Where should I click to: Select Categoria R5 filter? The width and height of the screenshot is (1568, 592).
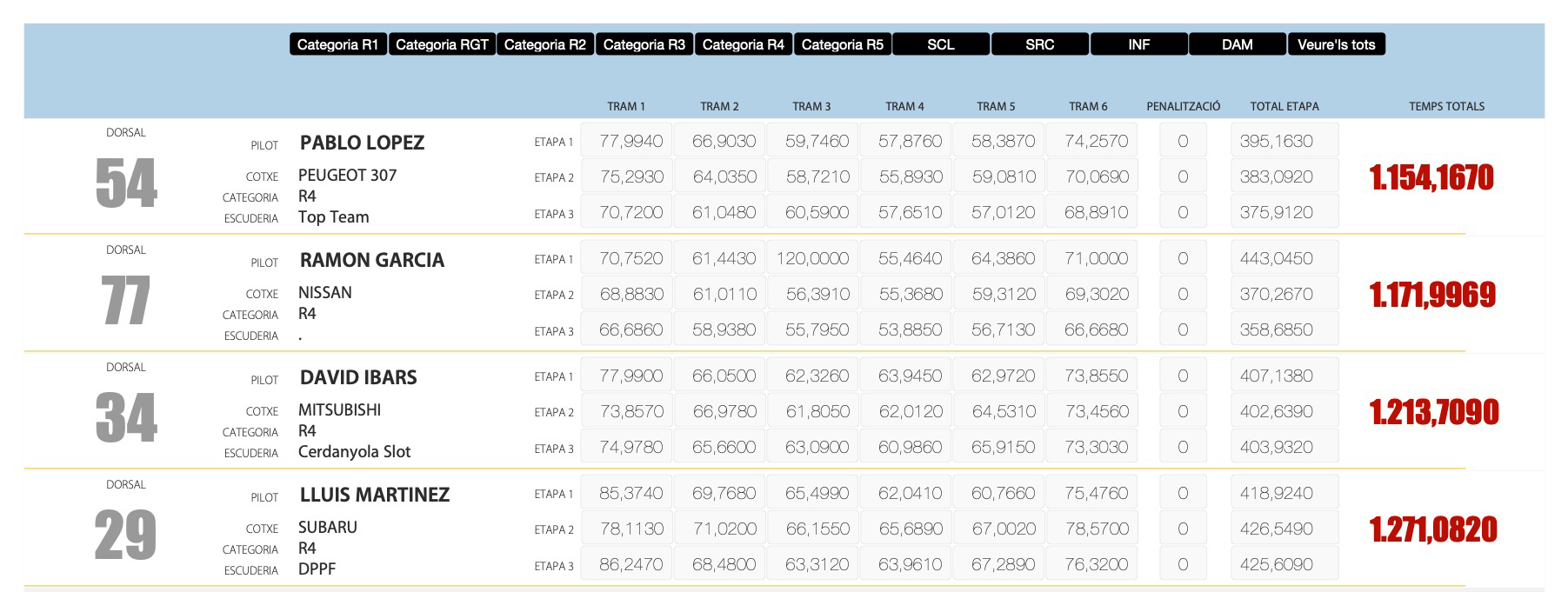(843, 44)
